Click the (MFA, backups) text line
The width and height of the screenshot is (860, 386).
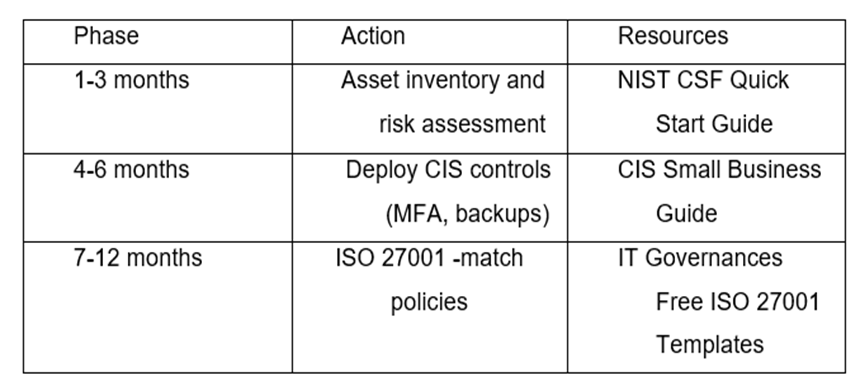coord(467,214)
